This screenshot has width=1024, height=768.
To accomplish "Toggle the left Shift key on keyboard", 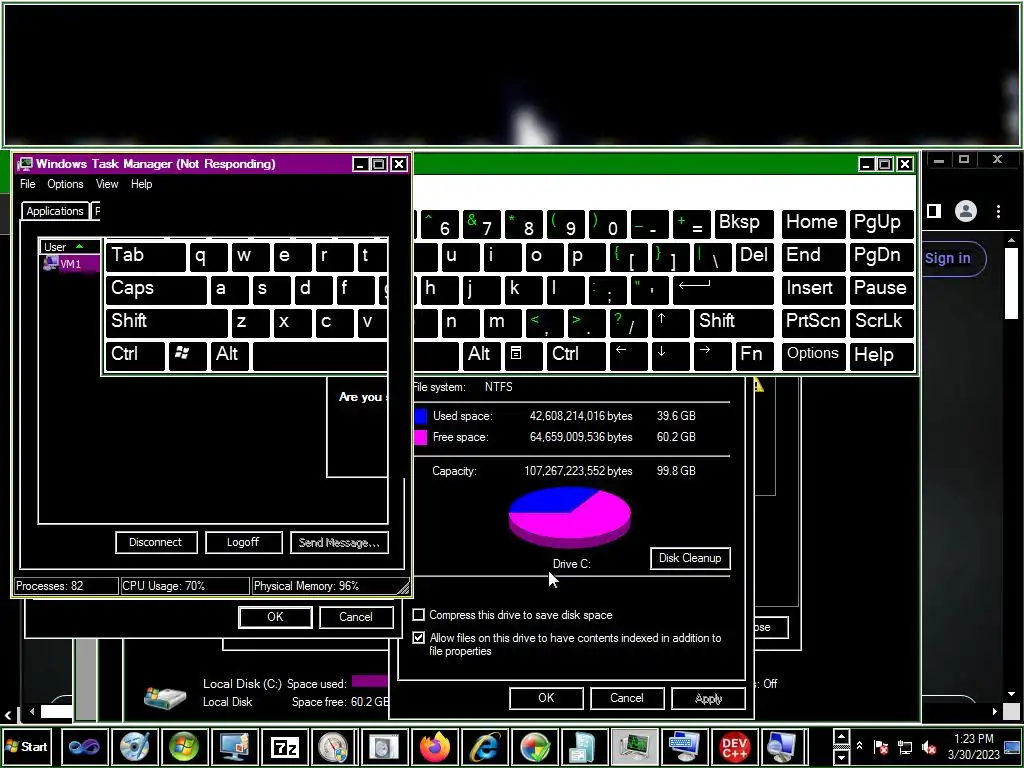I will pos(166,322).
